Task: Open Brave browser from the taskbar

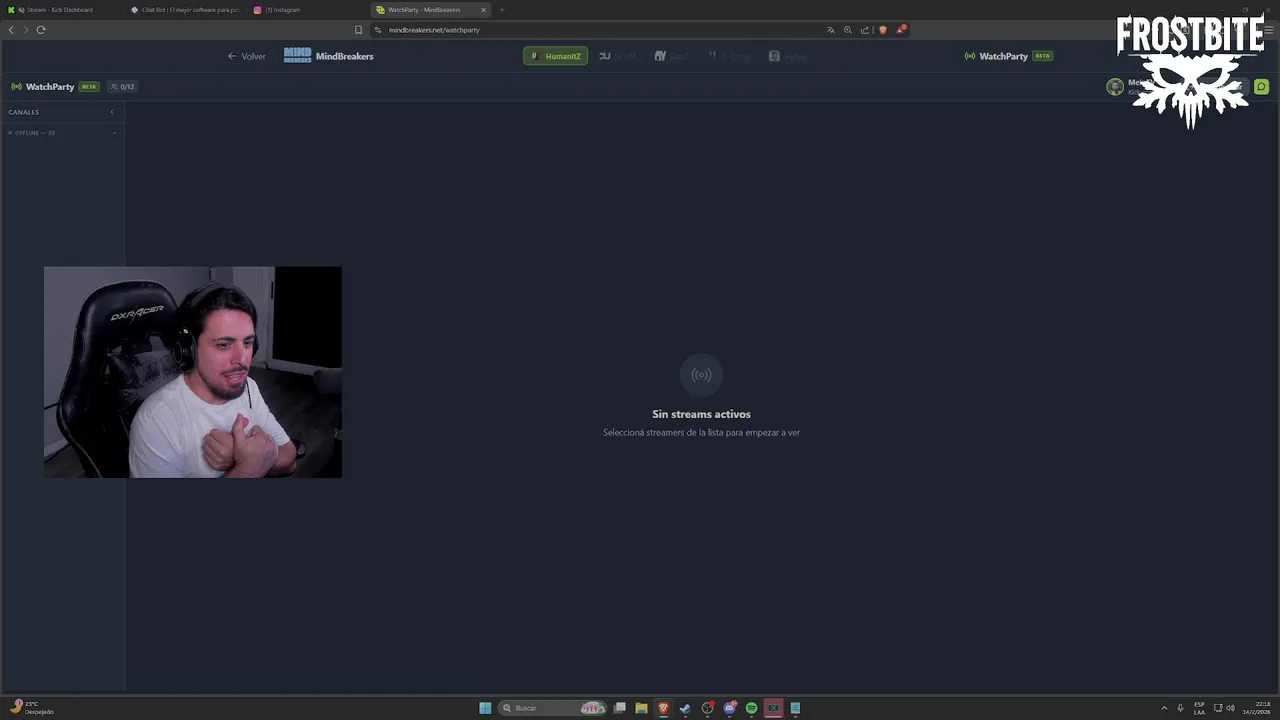Action: (663, 708)
